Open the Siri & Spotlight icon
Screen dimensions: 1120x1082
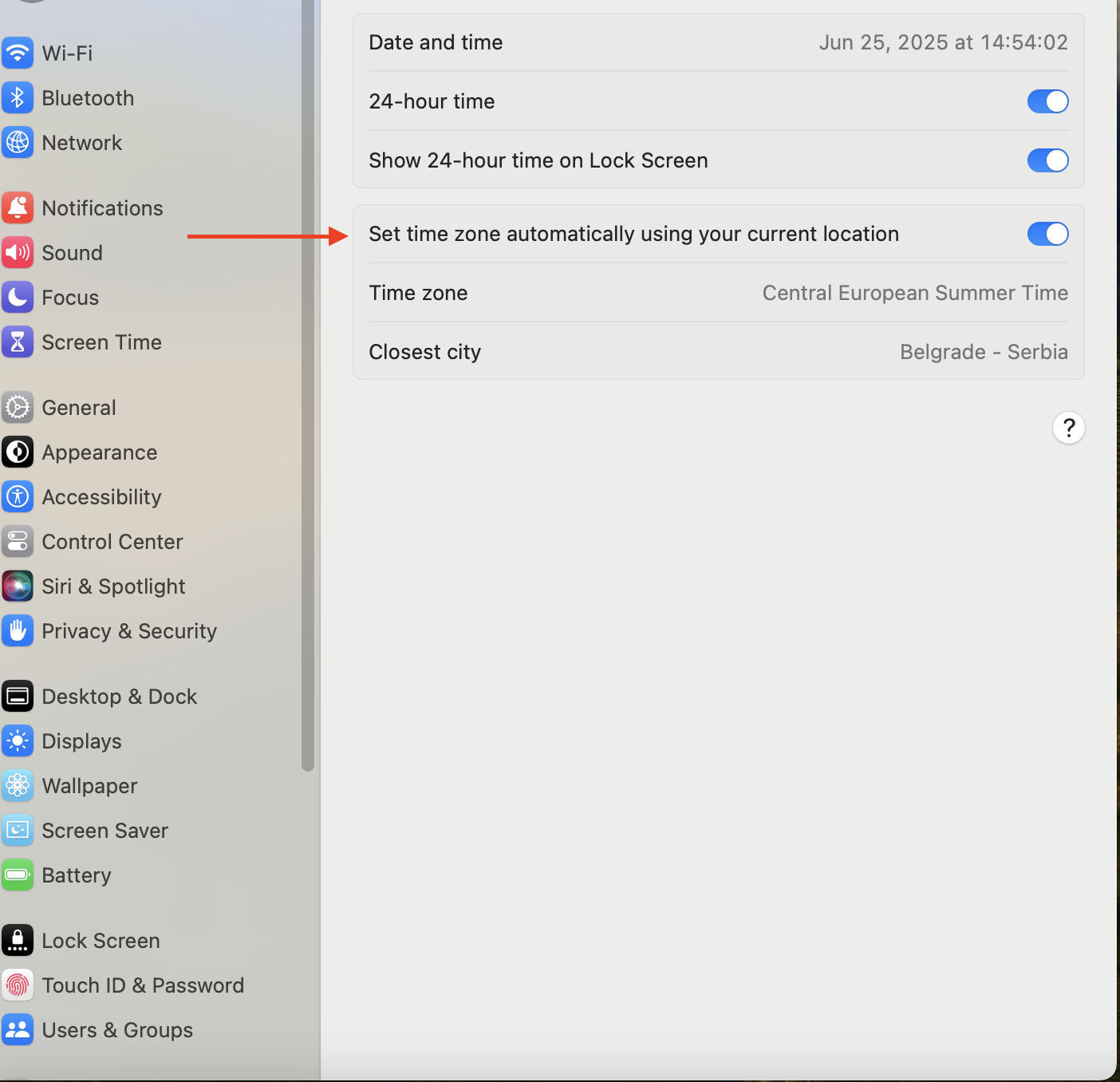(18, 586)
